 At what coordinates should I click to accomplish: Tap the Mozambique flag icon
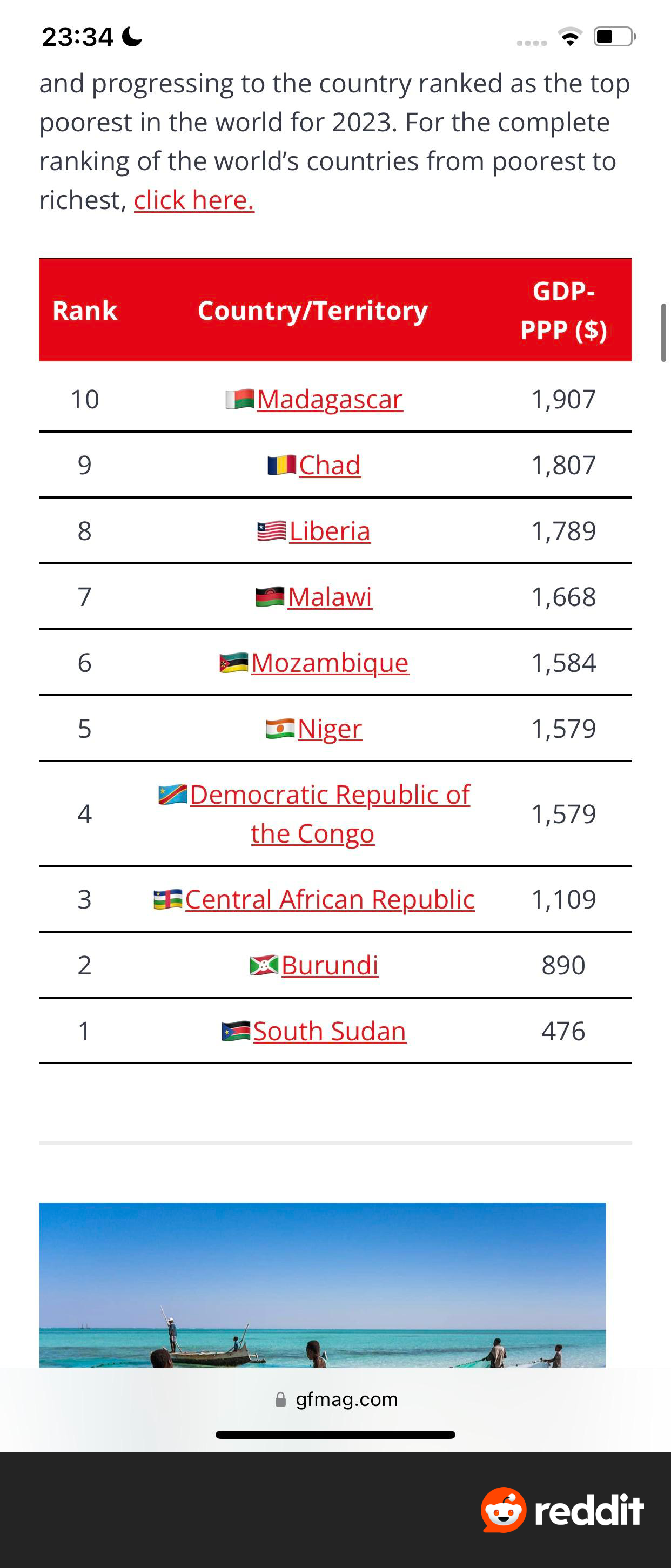(233, 662)
